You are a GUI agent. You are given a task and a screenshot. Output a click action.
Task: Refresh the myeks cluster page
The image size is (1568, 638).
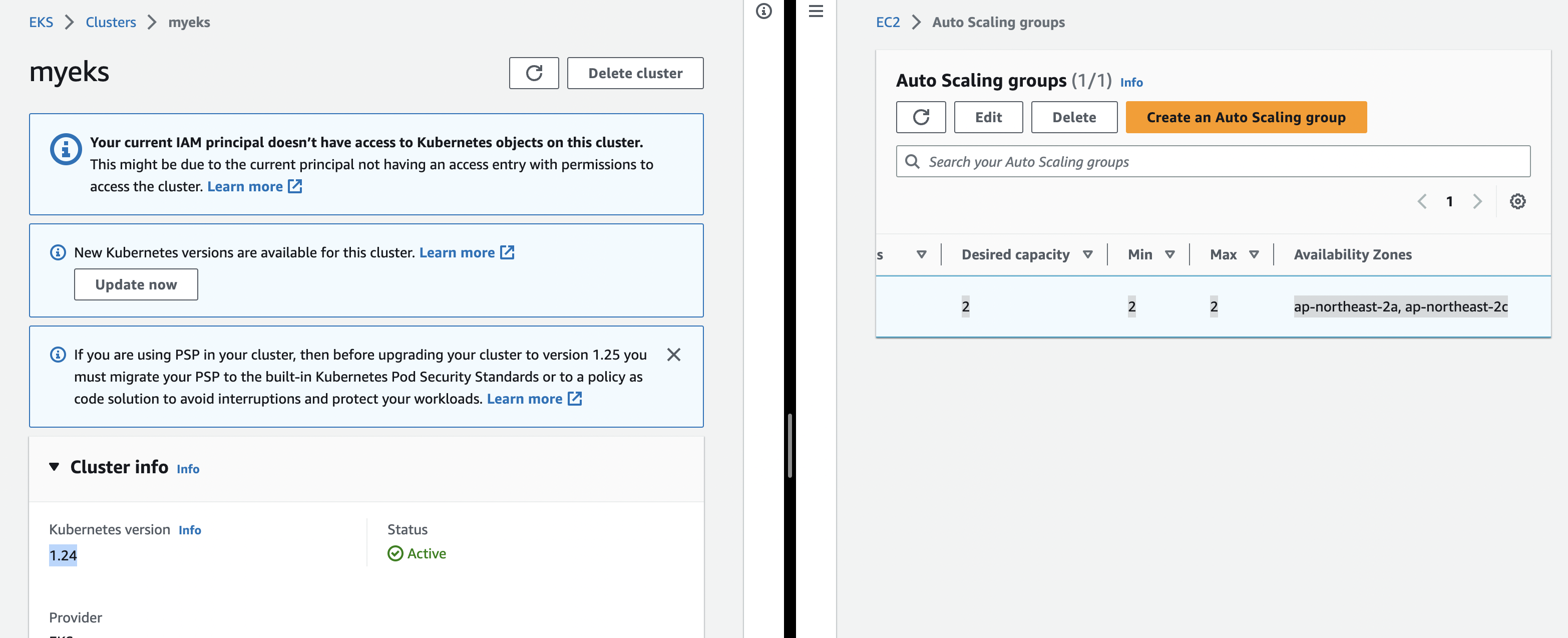[534, 73]
